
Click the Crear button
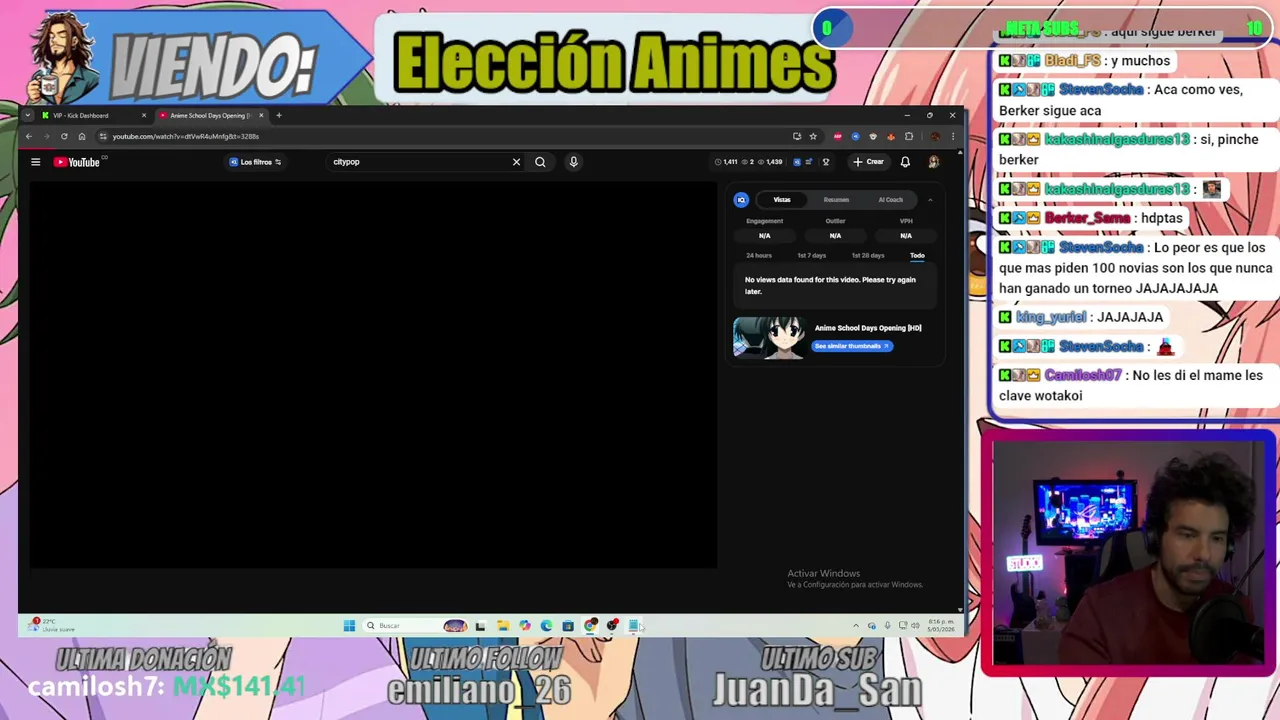[x=868, y=162]
